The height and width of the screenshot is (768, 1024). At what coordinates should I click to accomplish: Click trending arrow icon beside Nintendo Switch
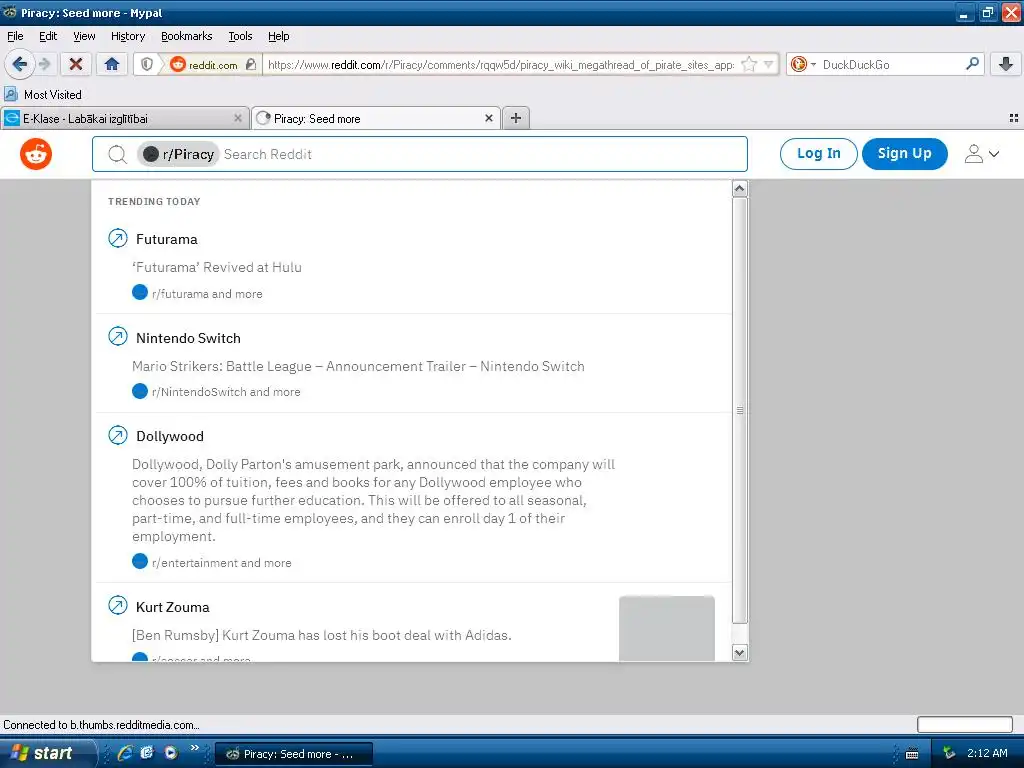(x=118, y=336)
